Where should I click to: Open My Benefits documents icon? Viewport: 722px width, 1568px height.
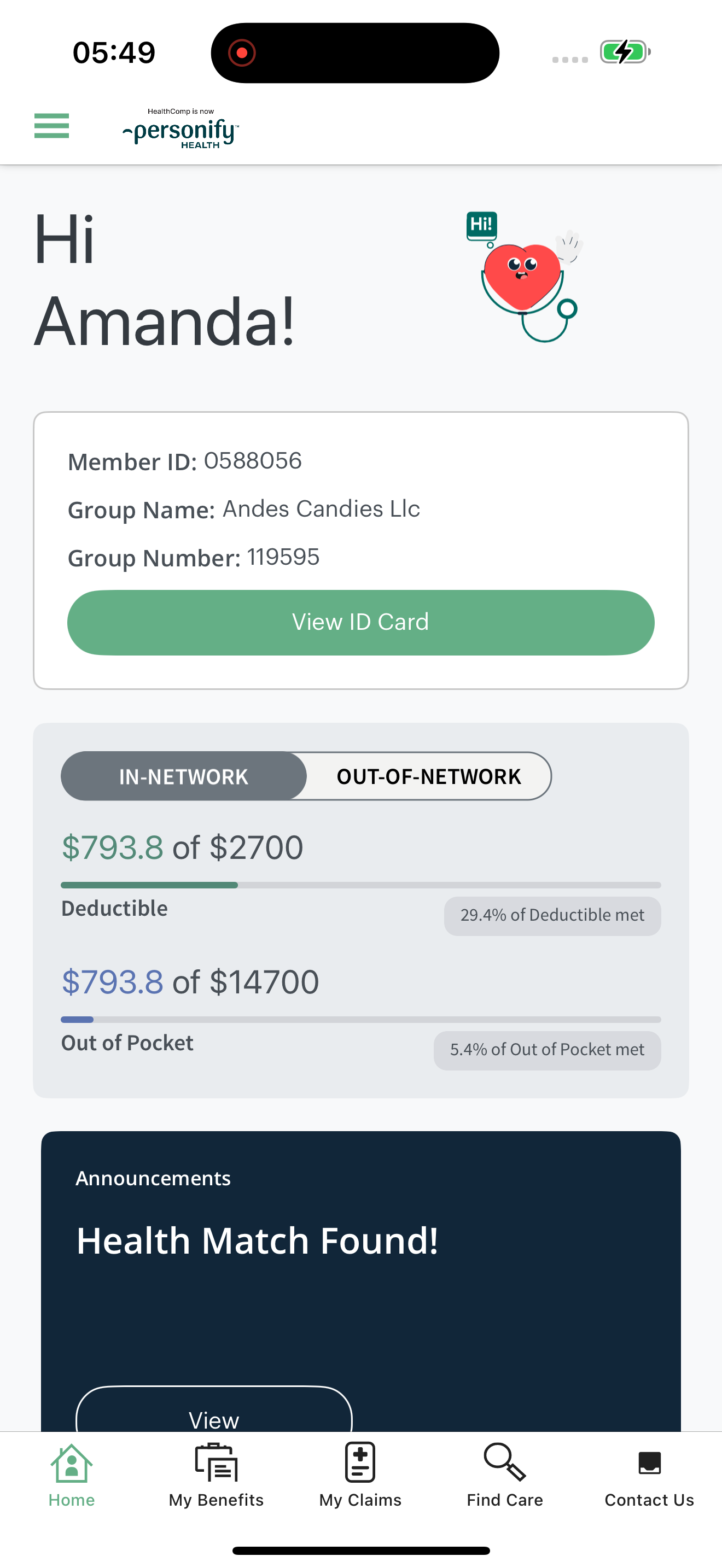[216, 1462]
